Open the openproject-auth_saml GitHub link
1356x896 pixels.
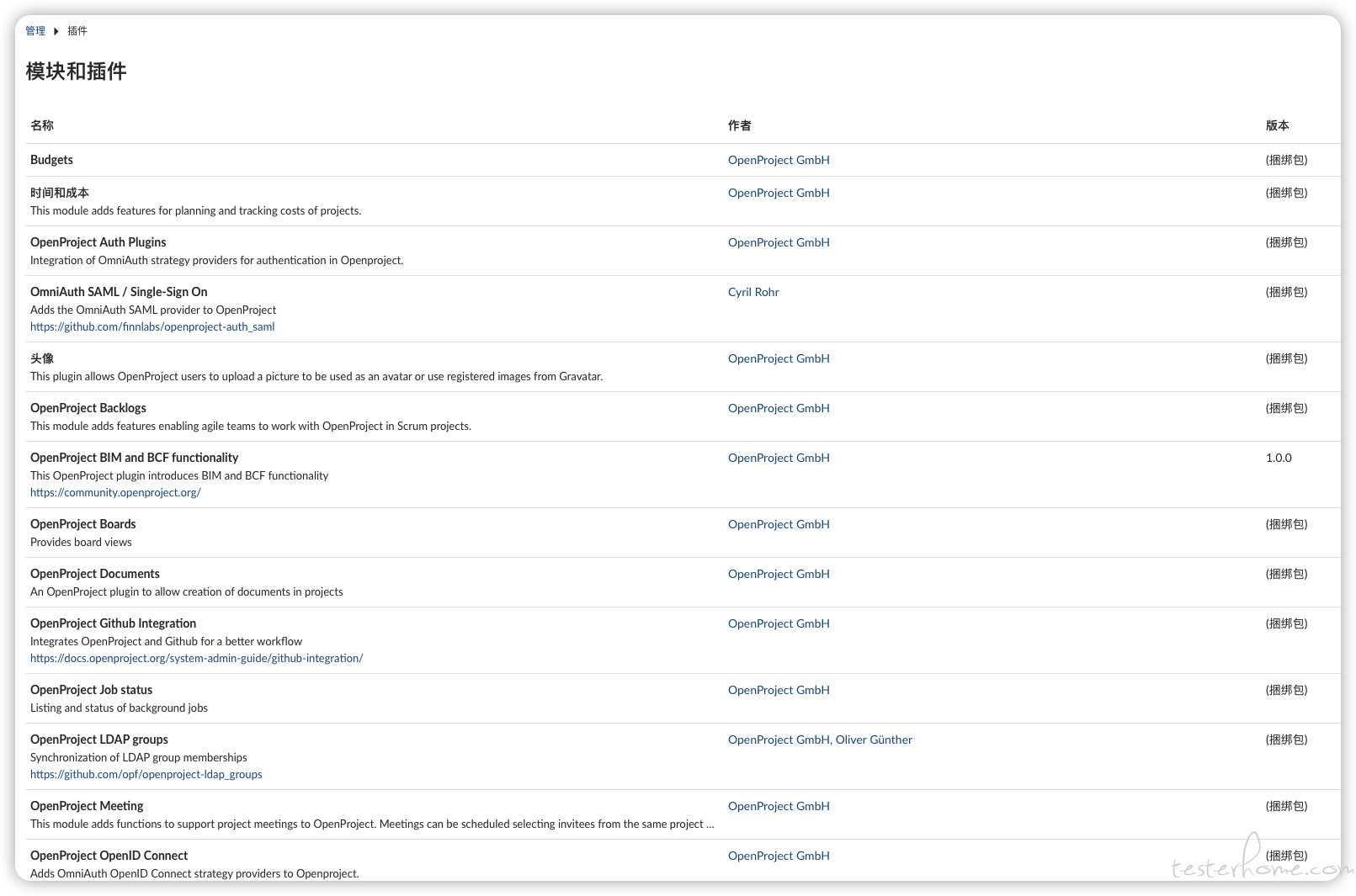152,327
